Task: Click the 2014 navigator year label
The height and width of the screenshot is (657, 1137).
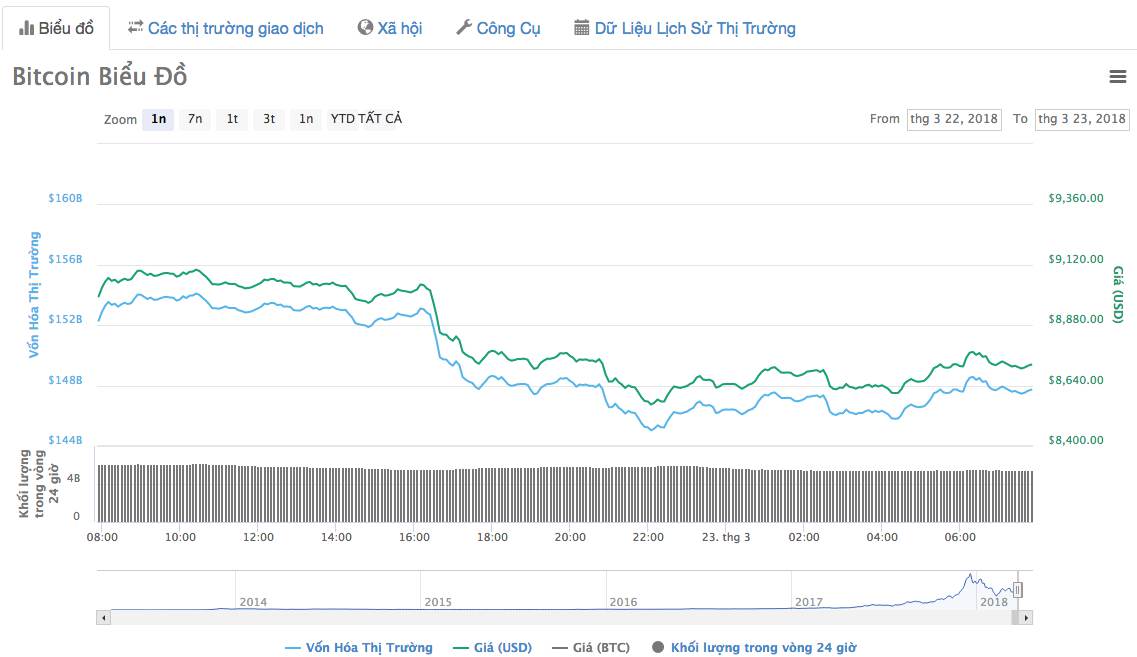Action: pos(253,602)
